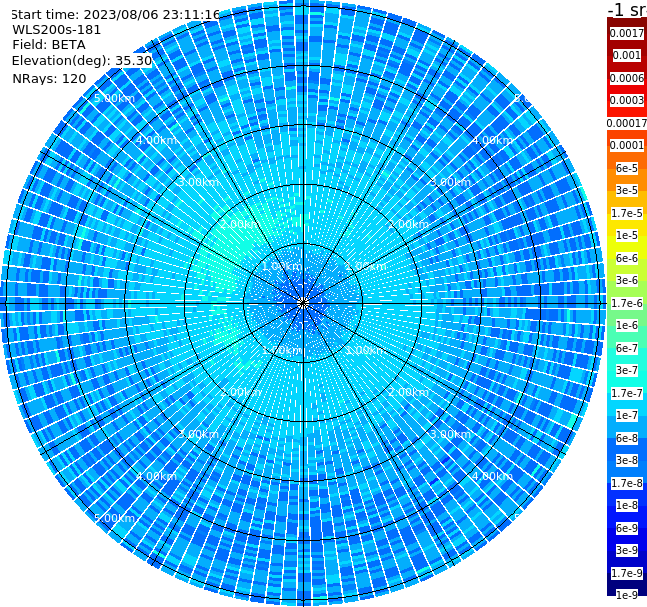The image size is (647, 607).
Task: Click the 0.0017 color bar label
Action: (x=627, y=33)
